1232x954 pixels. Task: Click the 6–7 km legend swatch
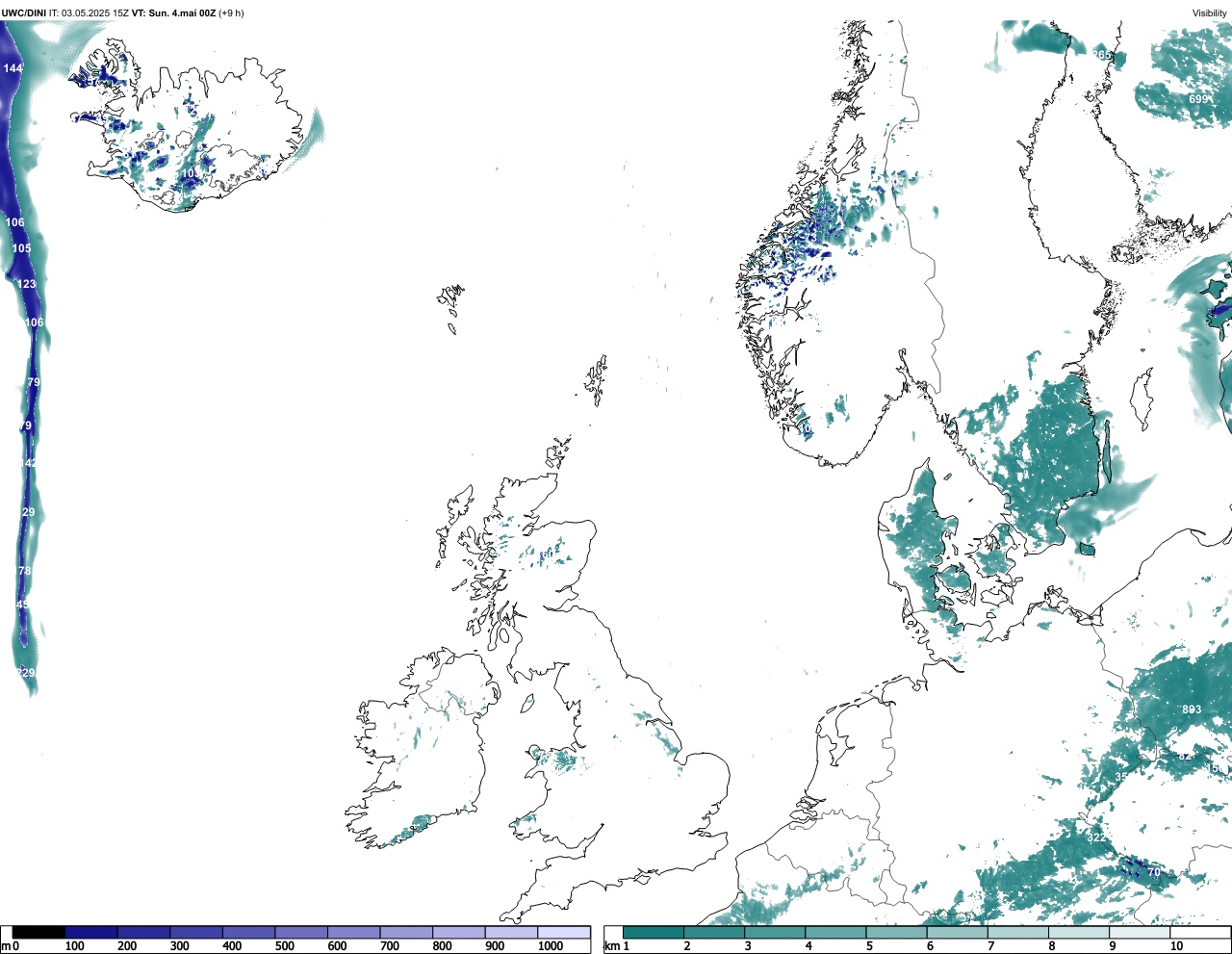click(x=957, y=933)
